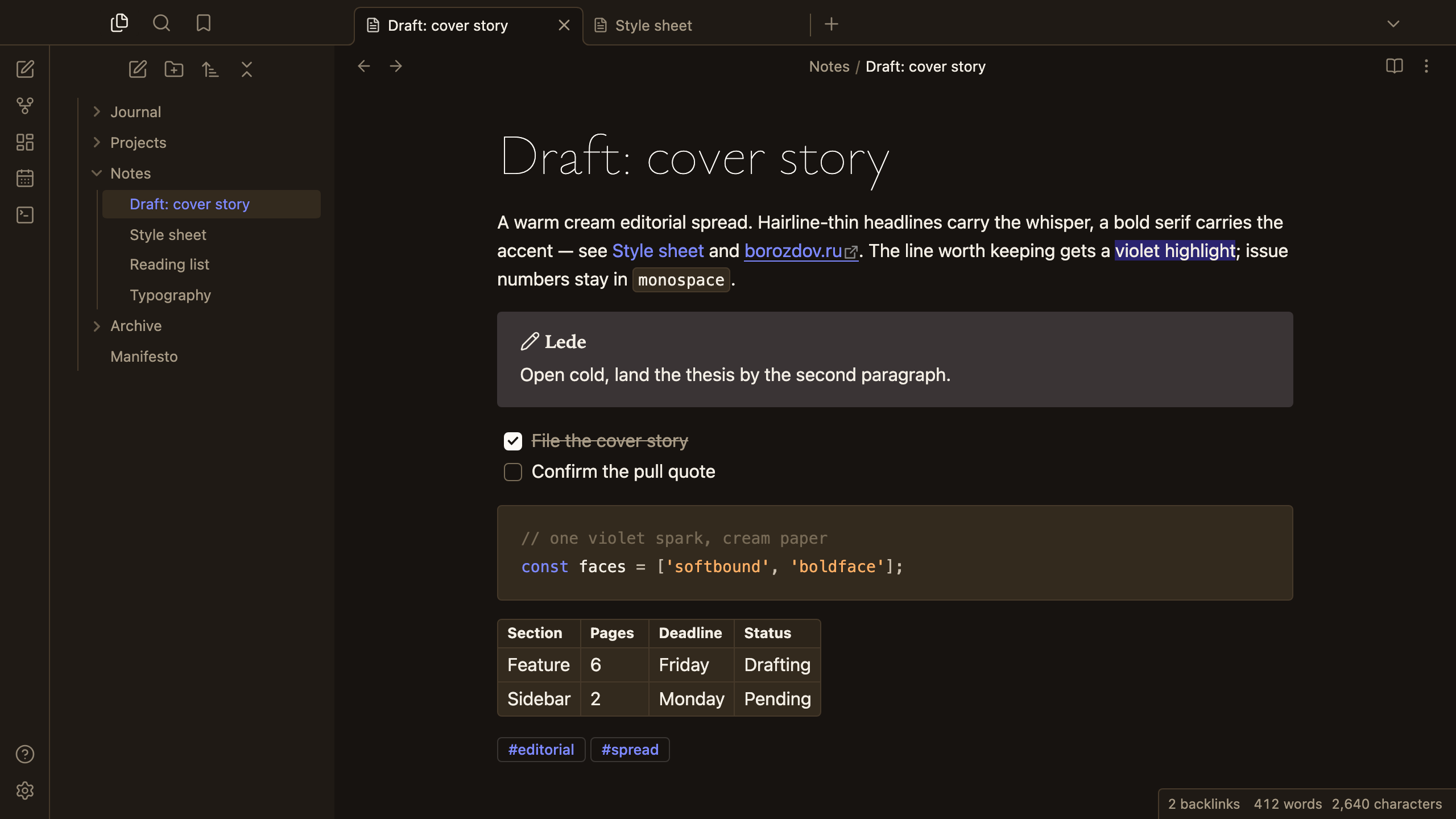Open help icon at bottom left
The width and height of the screenshot is (1456, 819).
pos(25,754)
